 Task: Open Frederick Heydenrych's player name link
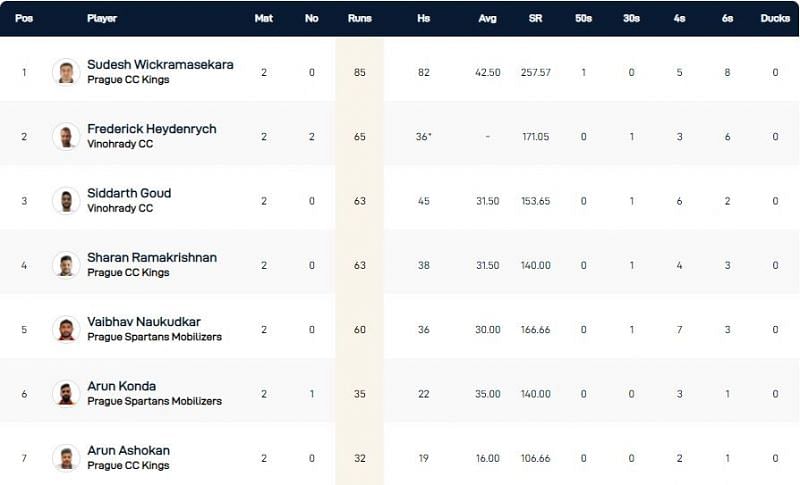tap(151, 129)
